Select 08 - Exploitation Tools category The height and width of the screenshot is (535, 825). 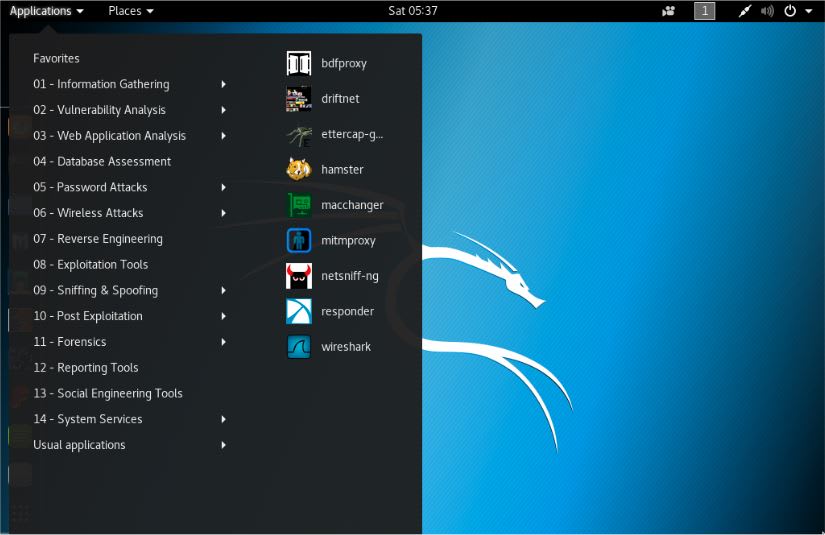click(x=90, y=265)
